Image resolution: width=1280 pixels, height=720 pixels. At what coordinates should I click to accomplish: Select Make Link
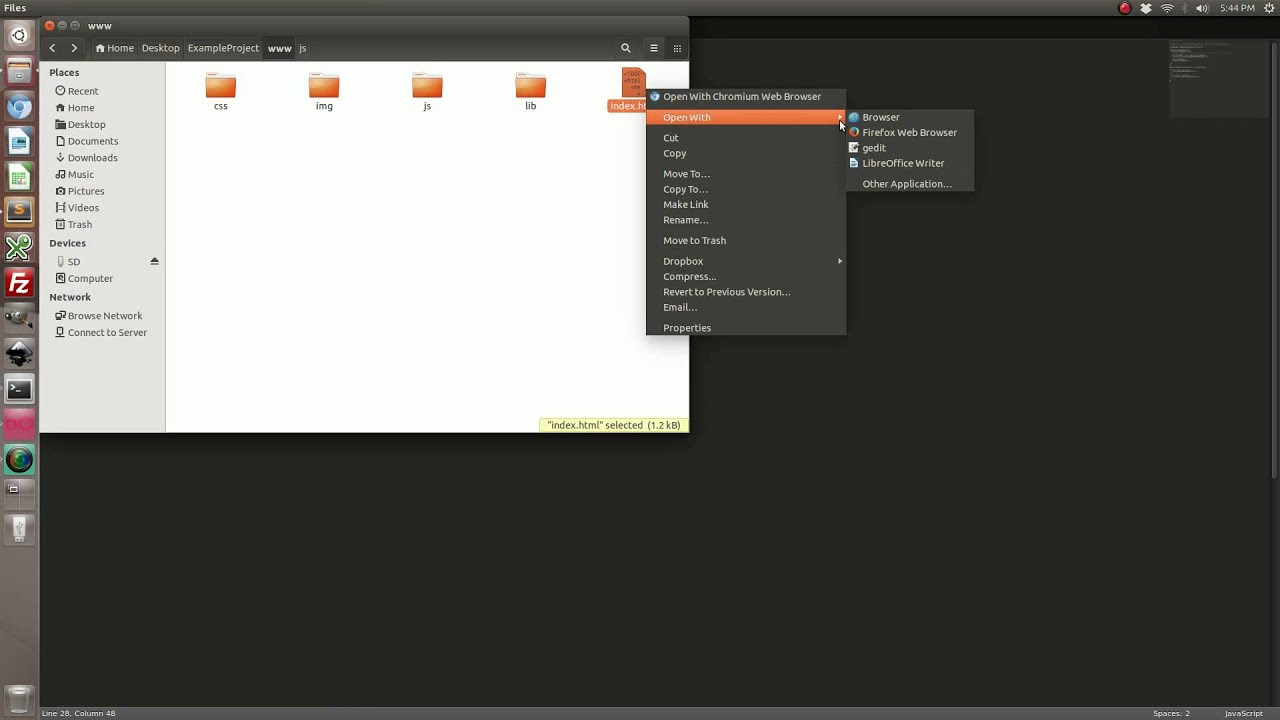point(746,204)
